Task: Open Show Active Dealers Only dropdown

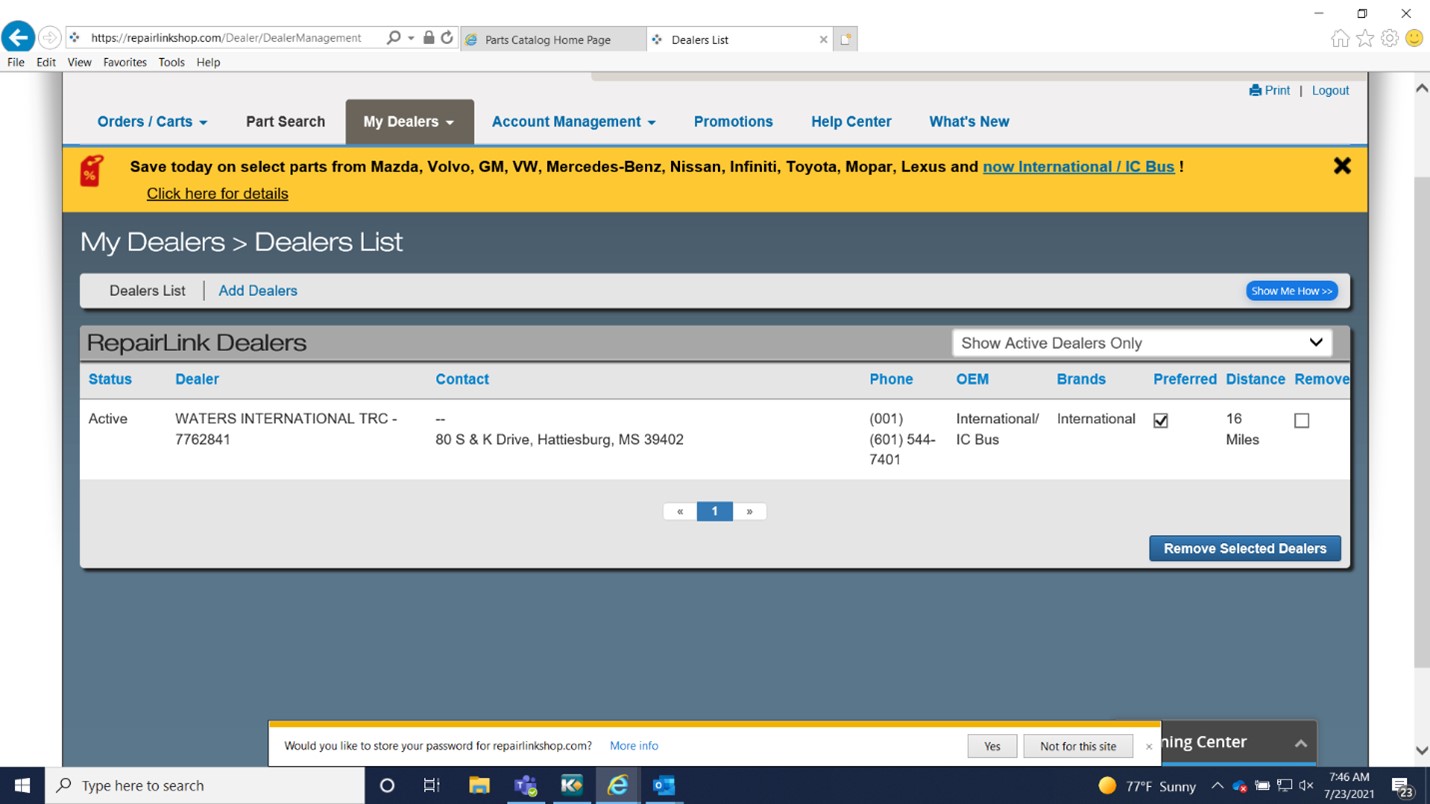Action: tap(1142, 343)
